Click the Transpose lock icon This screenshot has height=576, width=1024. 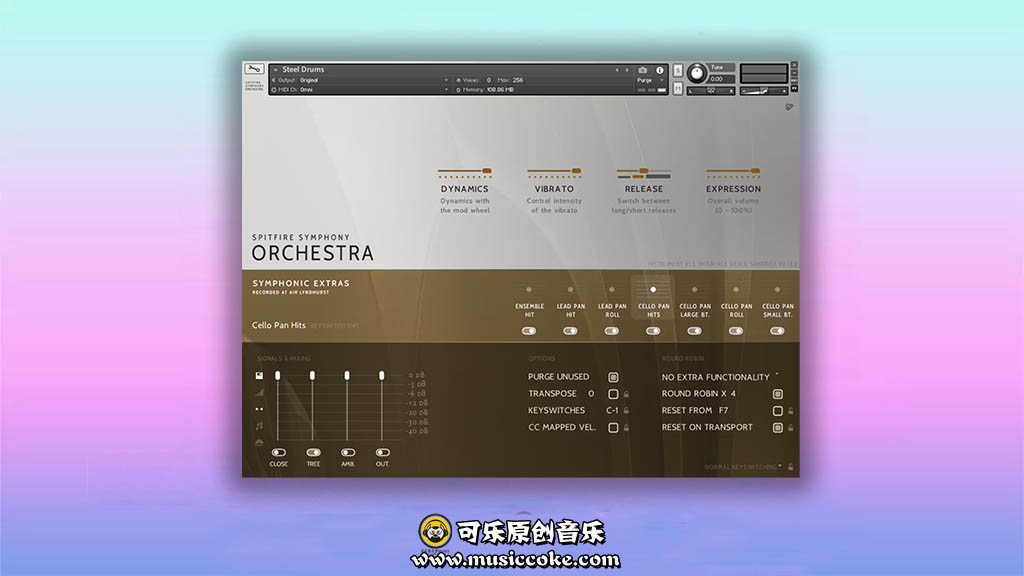pos(626,394)
